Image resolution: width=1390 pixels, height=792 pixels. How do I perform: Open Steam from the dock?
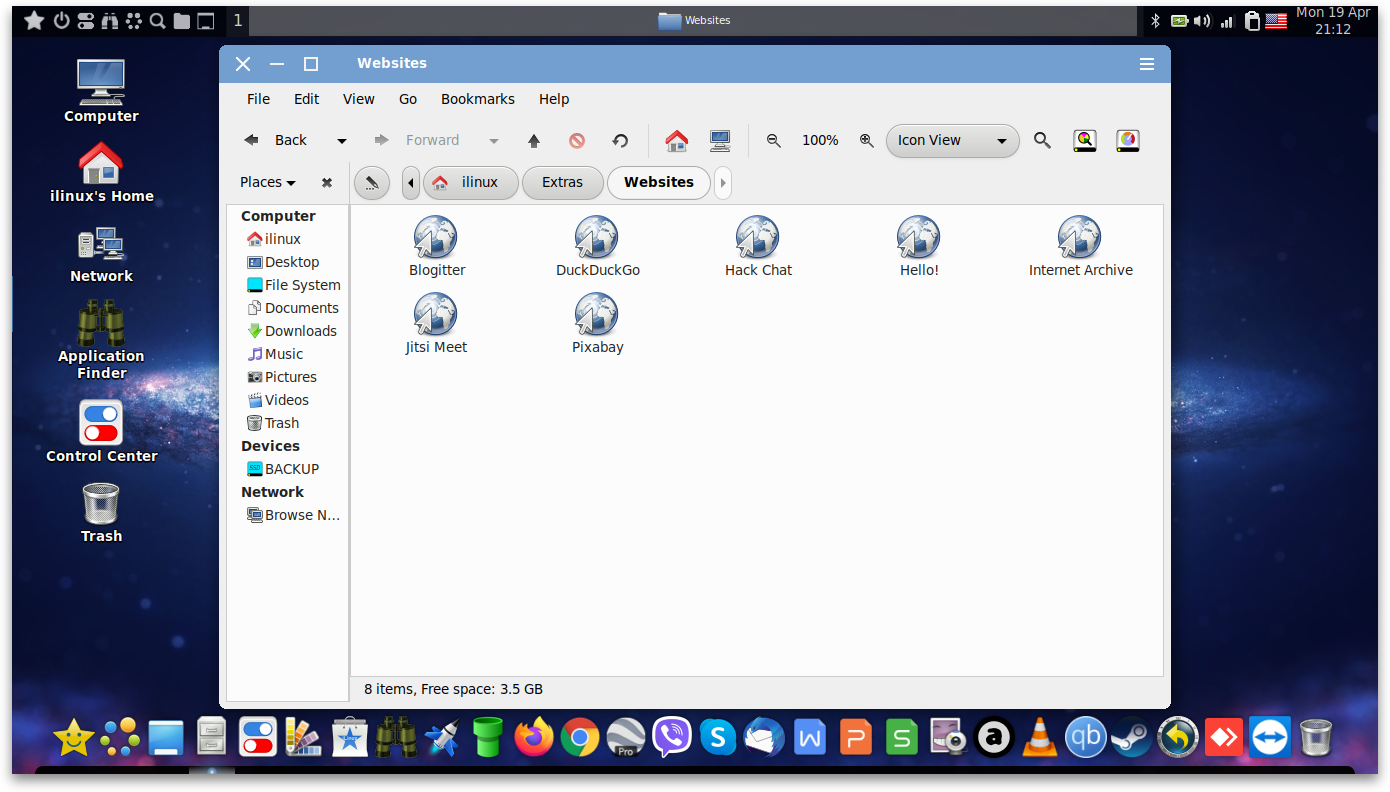(x=1132, y=738)
